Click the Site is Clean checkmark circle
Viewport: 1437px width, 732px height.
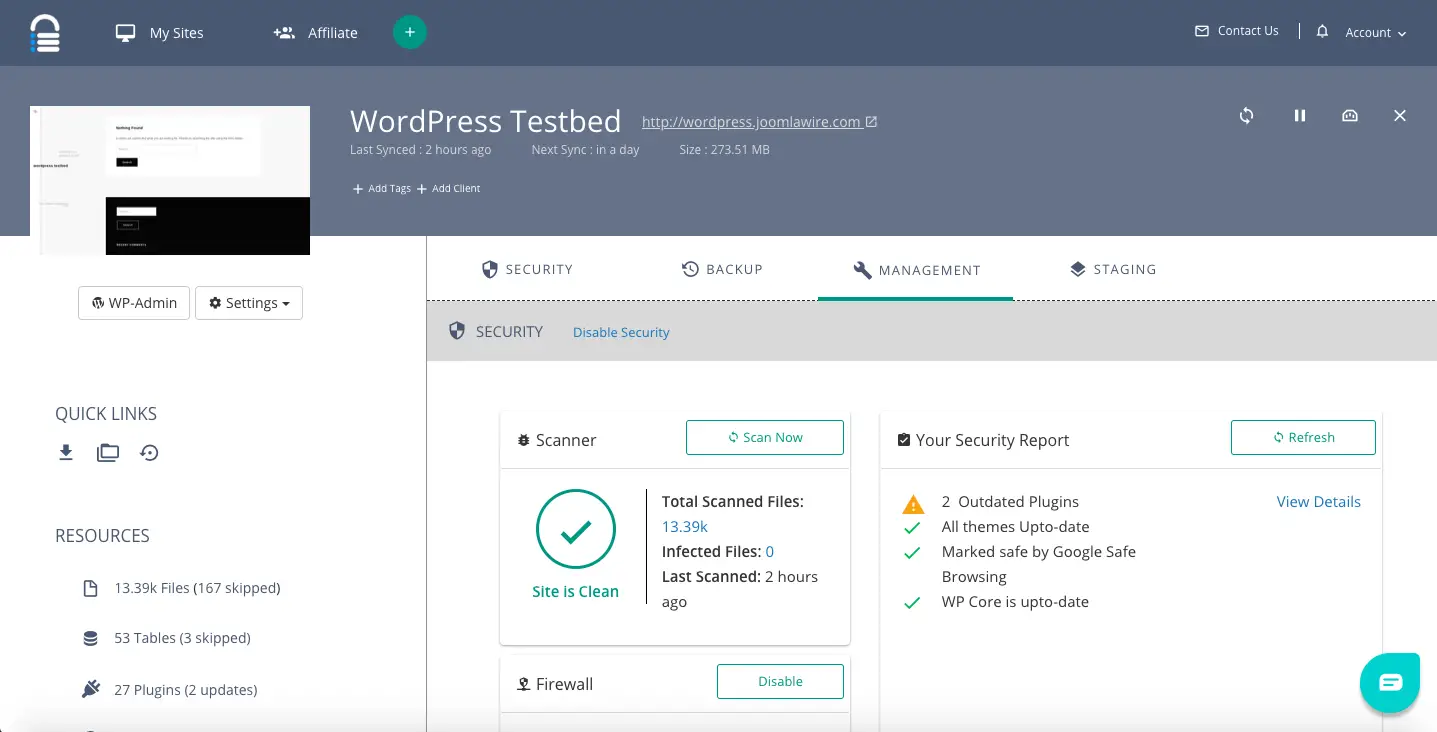[x=575, y=530]
